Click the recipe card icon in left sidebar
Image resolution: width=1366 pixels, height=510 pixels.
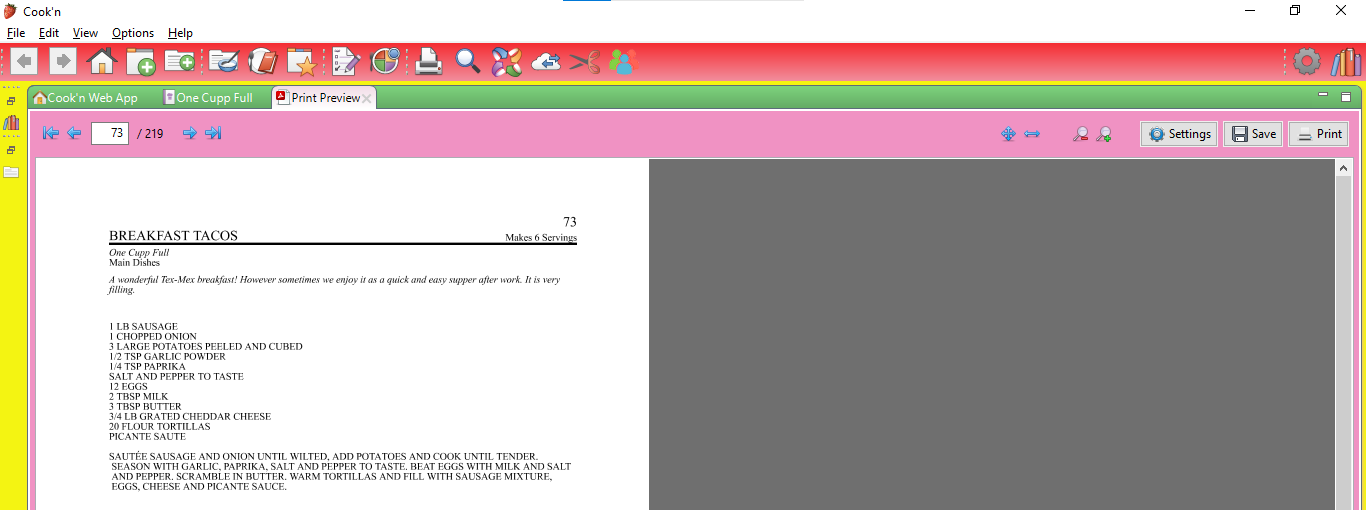11,172
